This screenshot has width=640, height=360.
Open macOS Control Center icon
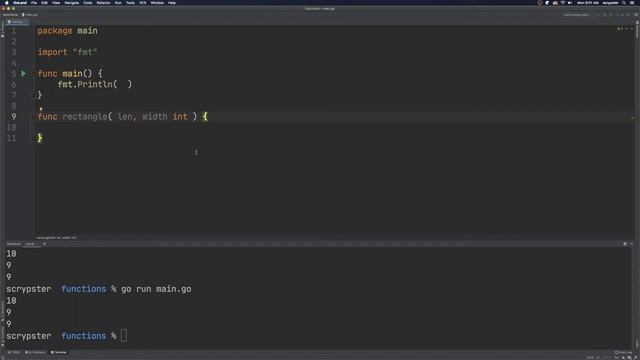[631, 3]
